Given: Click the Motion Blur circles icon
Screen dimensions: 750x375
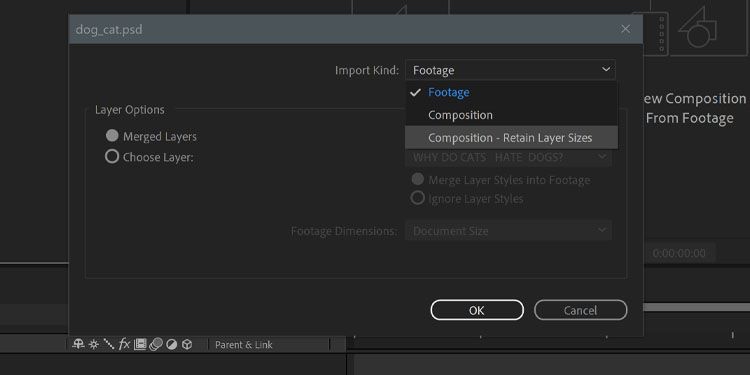Looking at the screenshot, I should [156, 344].
